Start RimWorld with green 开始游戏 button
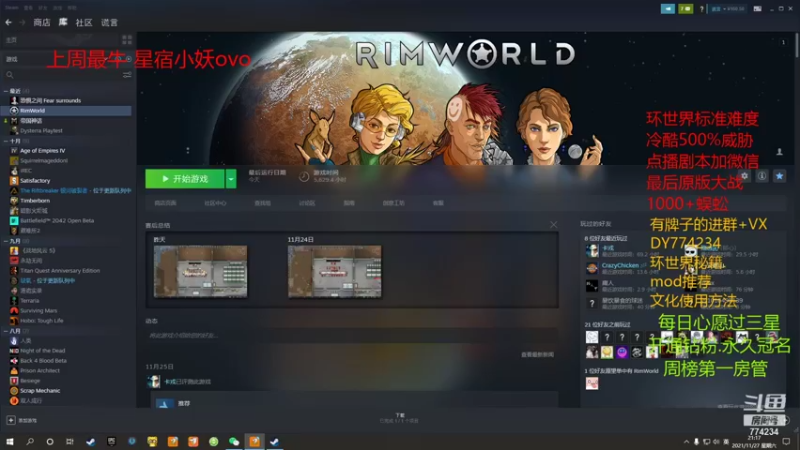The width and height of the screenshot is (800, 450). click(x=185, y=179)
